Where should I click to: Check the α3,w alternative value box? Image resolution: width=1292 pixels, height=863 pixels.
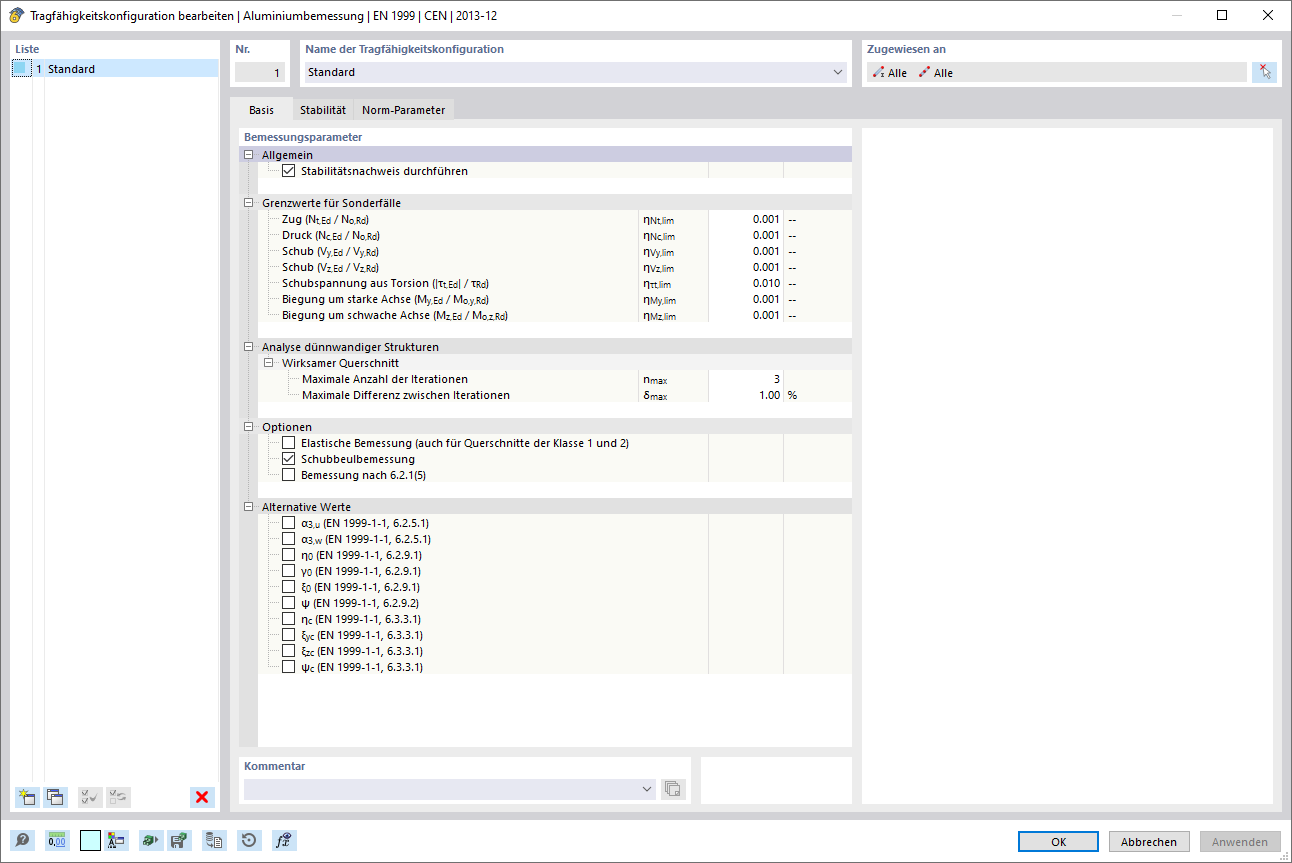tap(289, 539)
